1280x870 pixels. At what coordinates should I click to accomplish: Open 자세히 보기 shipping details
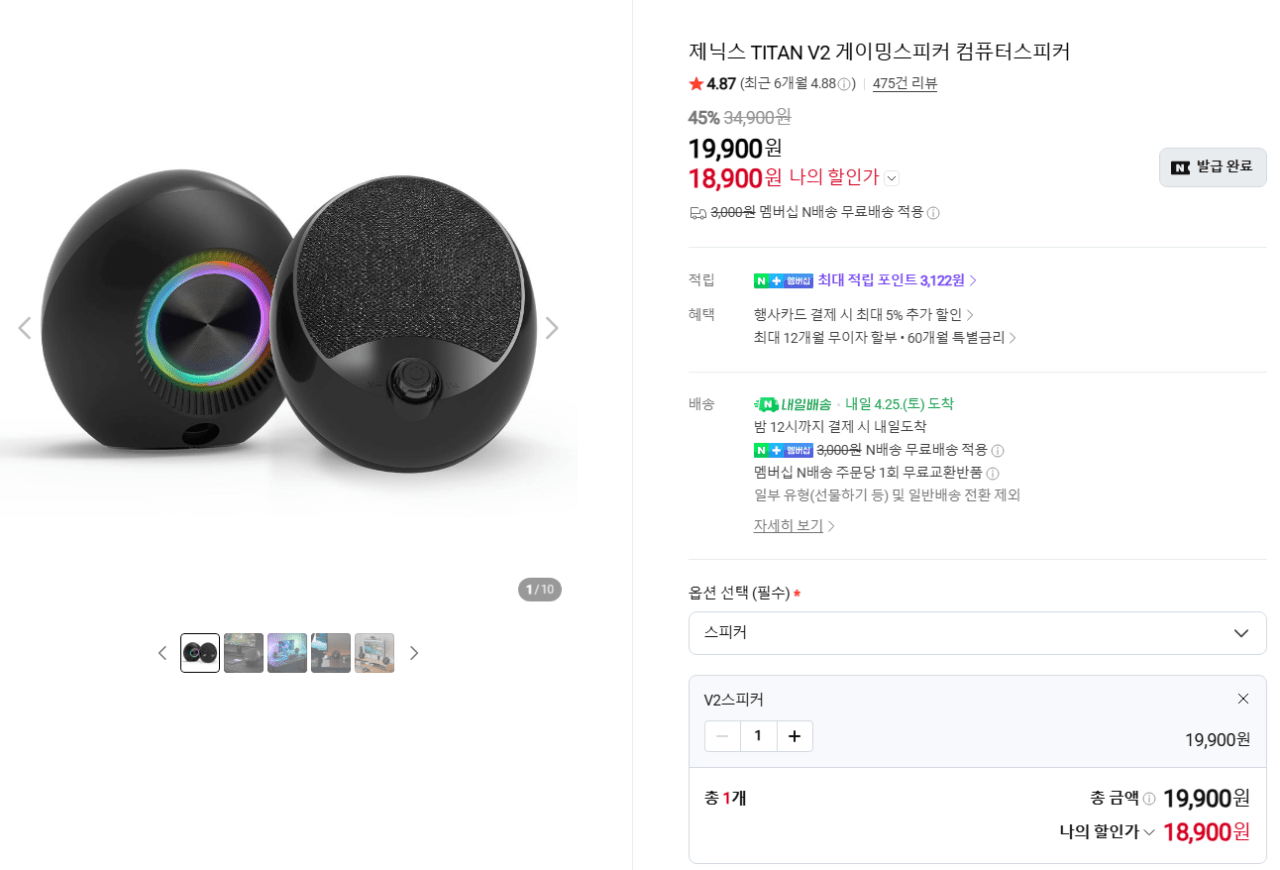point(789,524)
